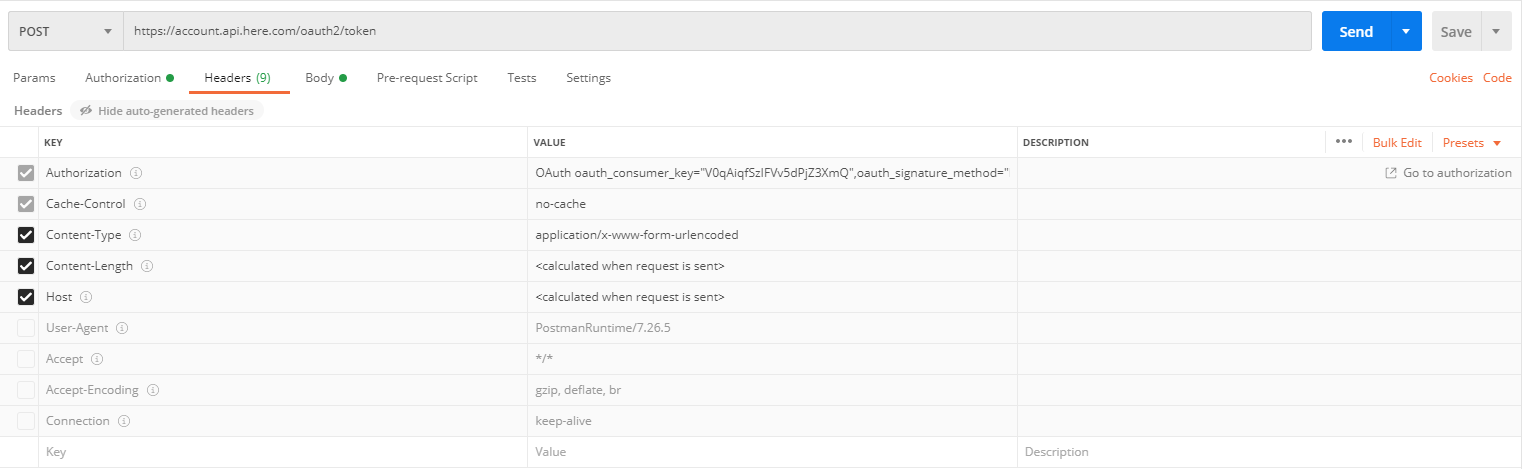Click the Send button
This screenshot has height=469, width=1522.
click(x=1356, y=32)
